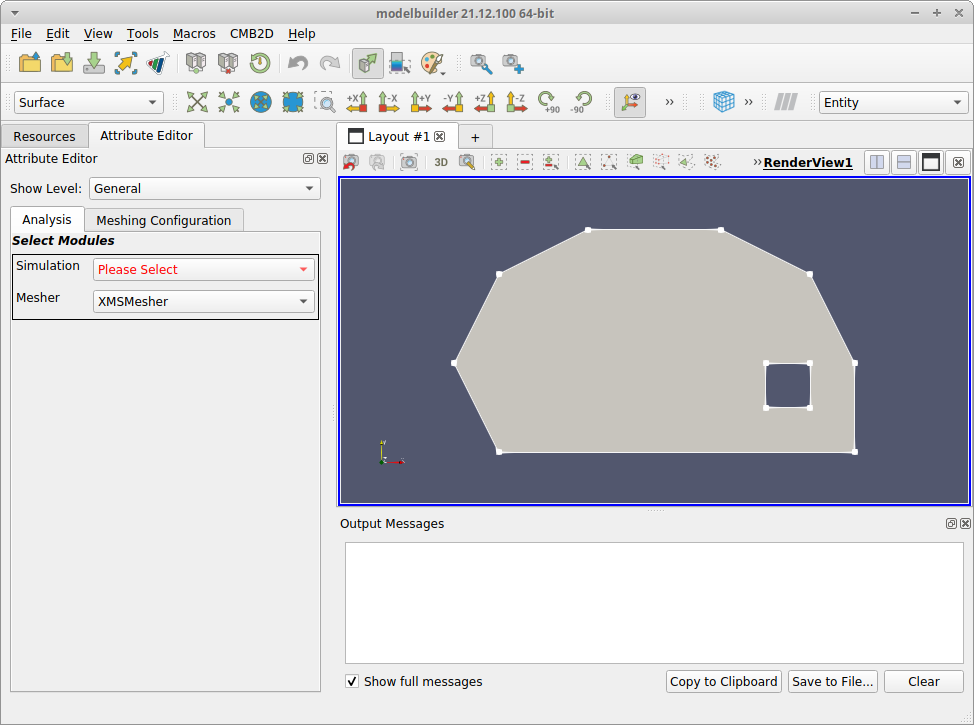Clear the output messages
The width and height of the screenshot is (974, 725).
click(x=924, y=682)
